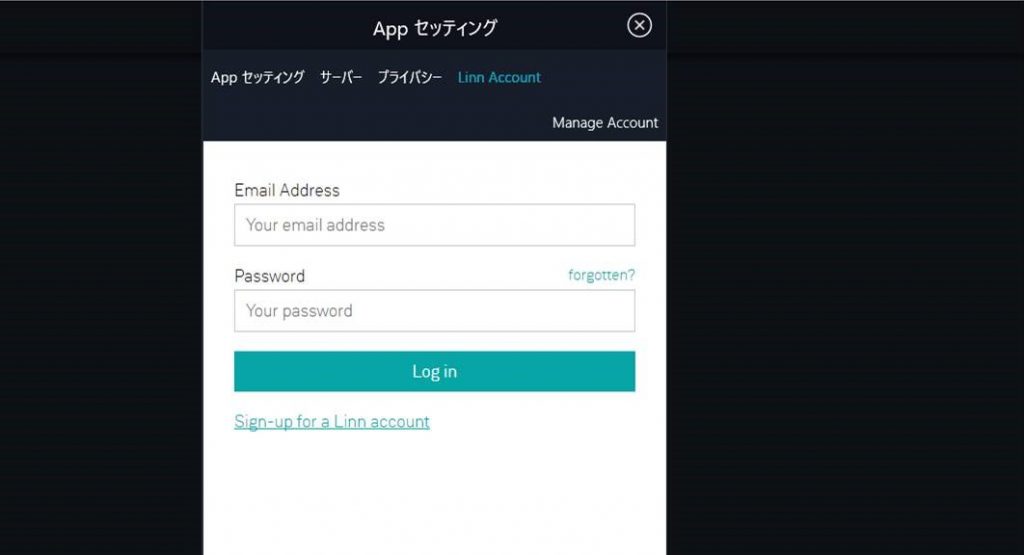Click the dimmed background left of the dialog
Viewport: 1024px width, 555px height.
(100, 300)
